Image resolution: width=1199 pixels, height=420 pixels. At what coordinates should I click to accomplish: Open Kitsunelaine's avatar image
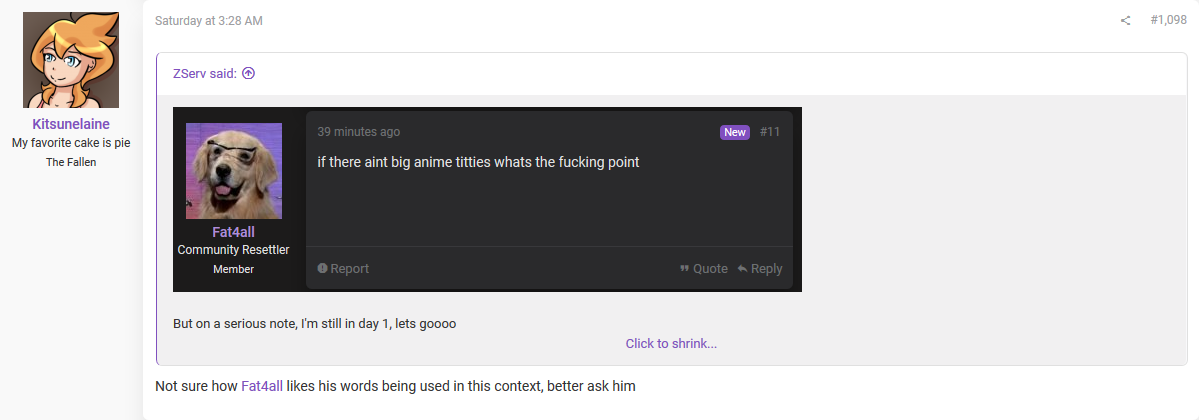coord(70,60)
